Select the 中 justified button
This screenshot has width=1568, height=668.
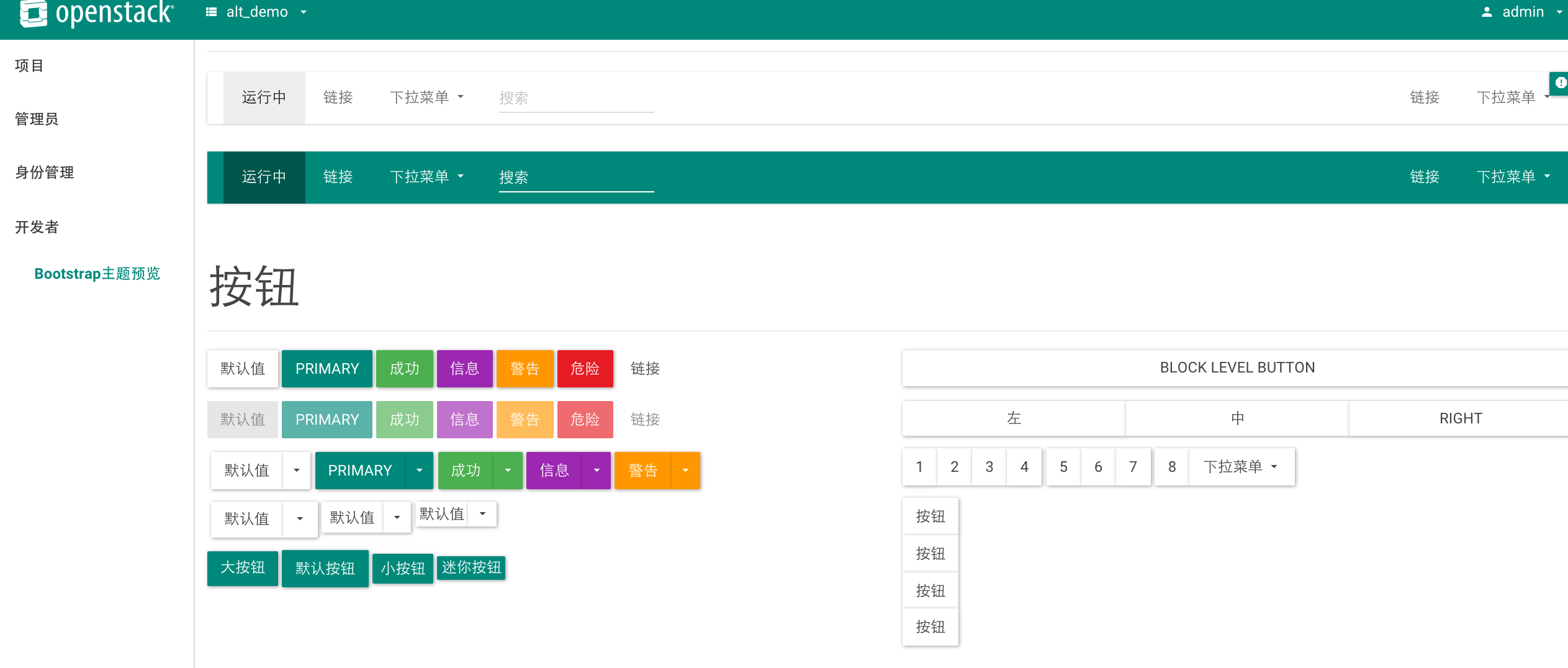tap(1237, 418)
